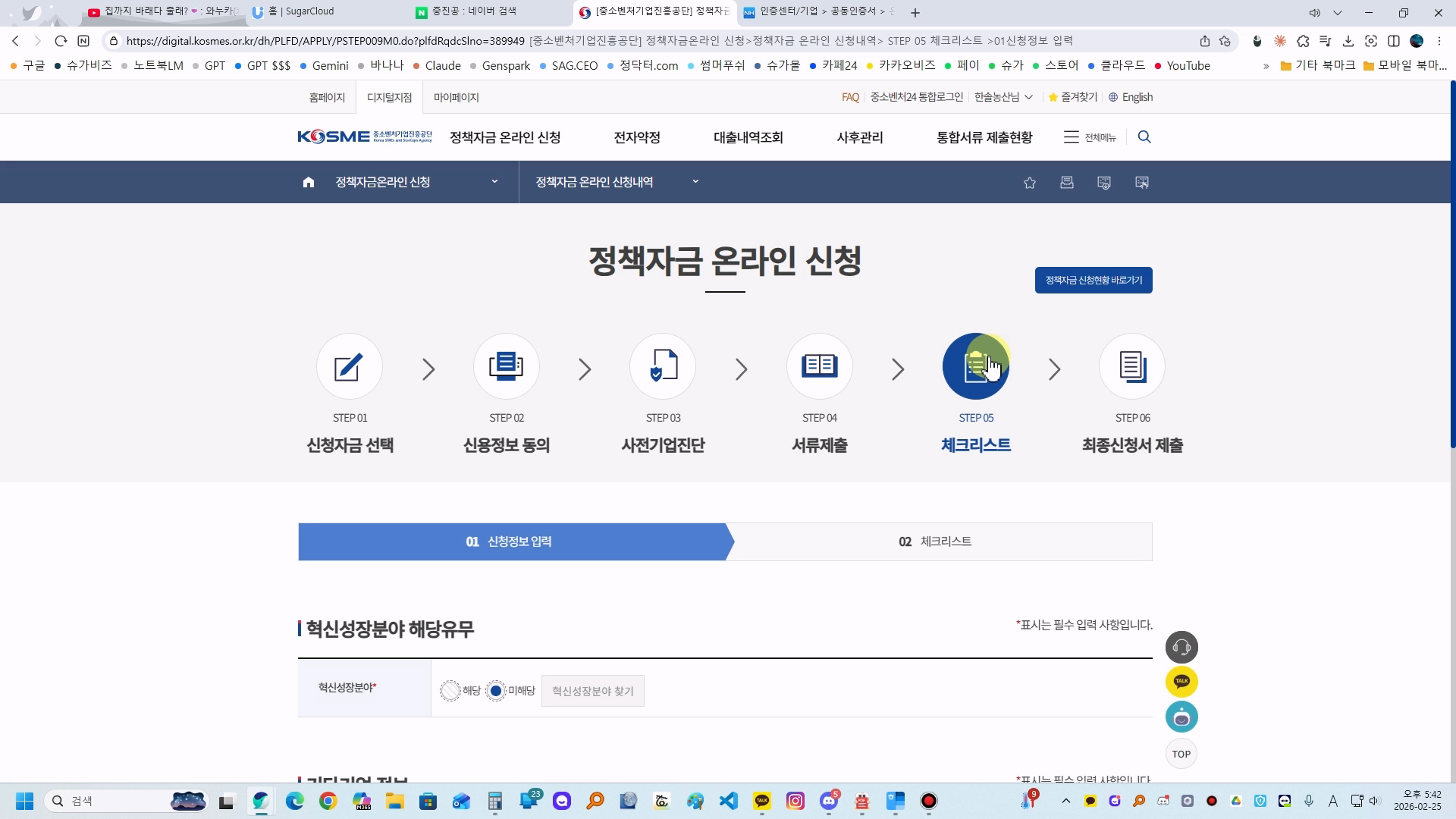Click the TOP scroll-to-top button

tap(1181, 754)
